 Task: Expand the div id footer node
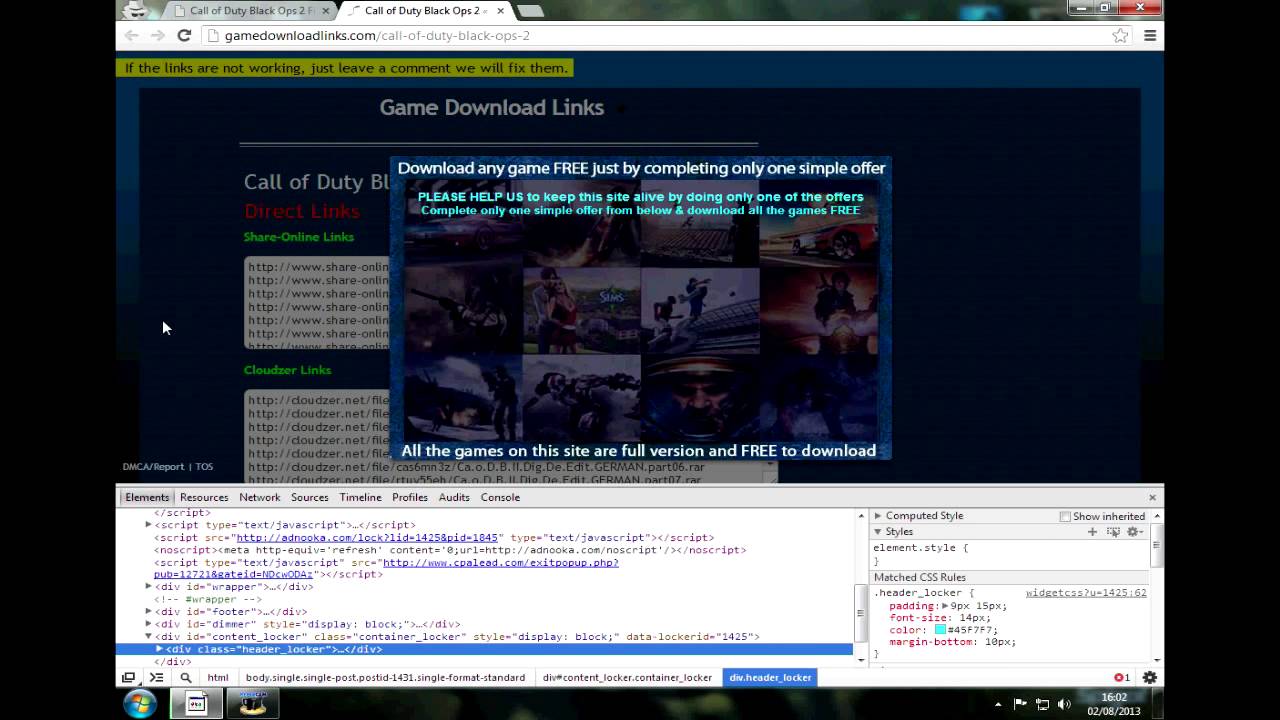tap(149, 611)
